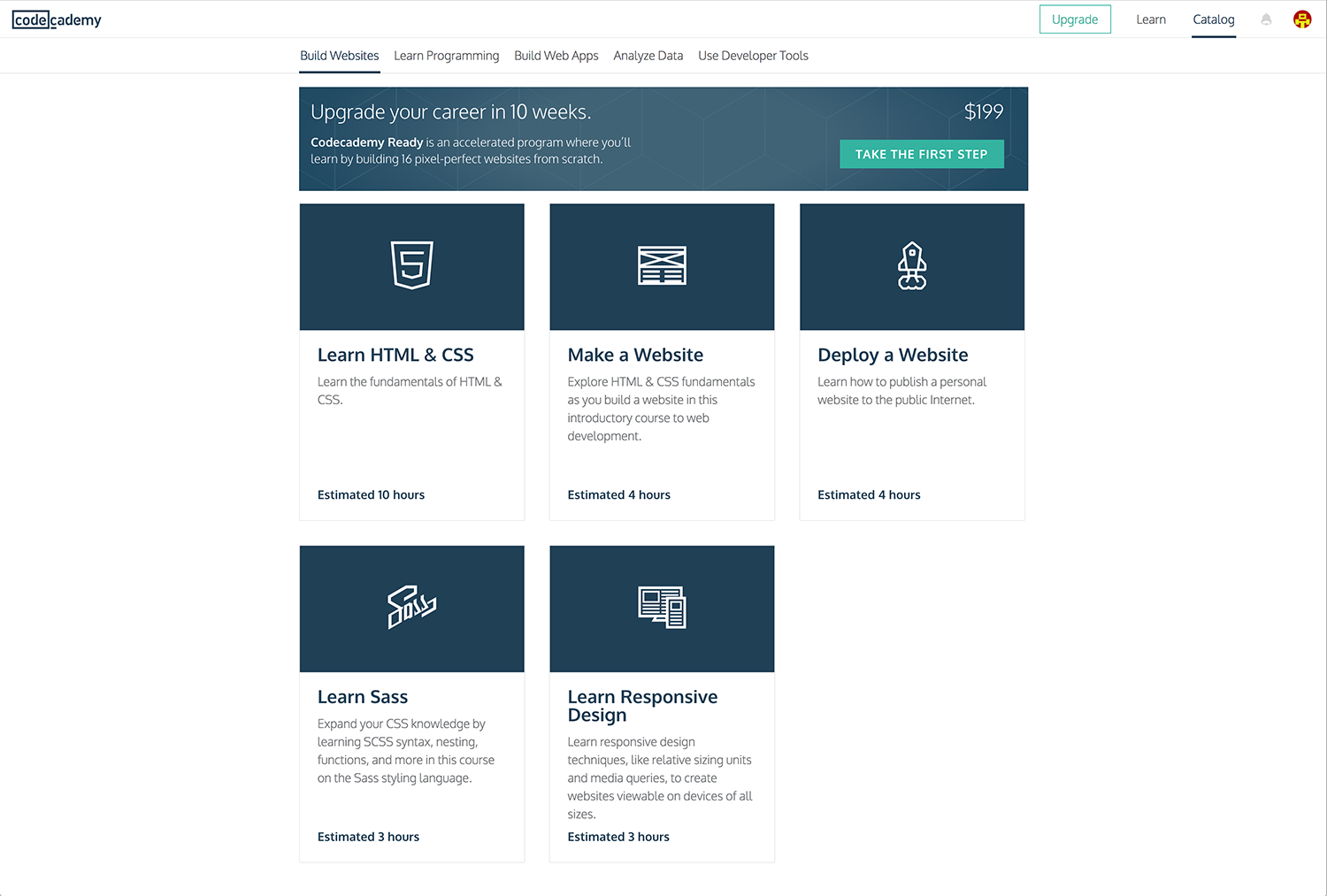
Task: Click the Learn HTML & CSS description text
Action: tap(410, 391)
